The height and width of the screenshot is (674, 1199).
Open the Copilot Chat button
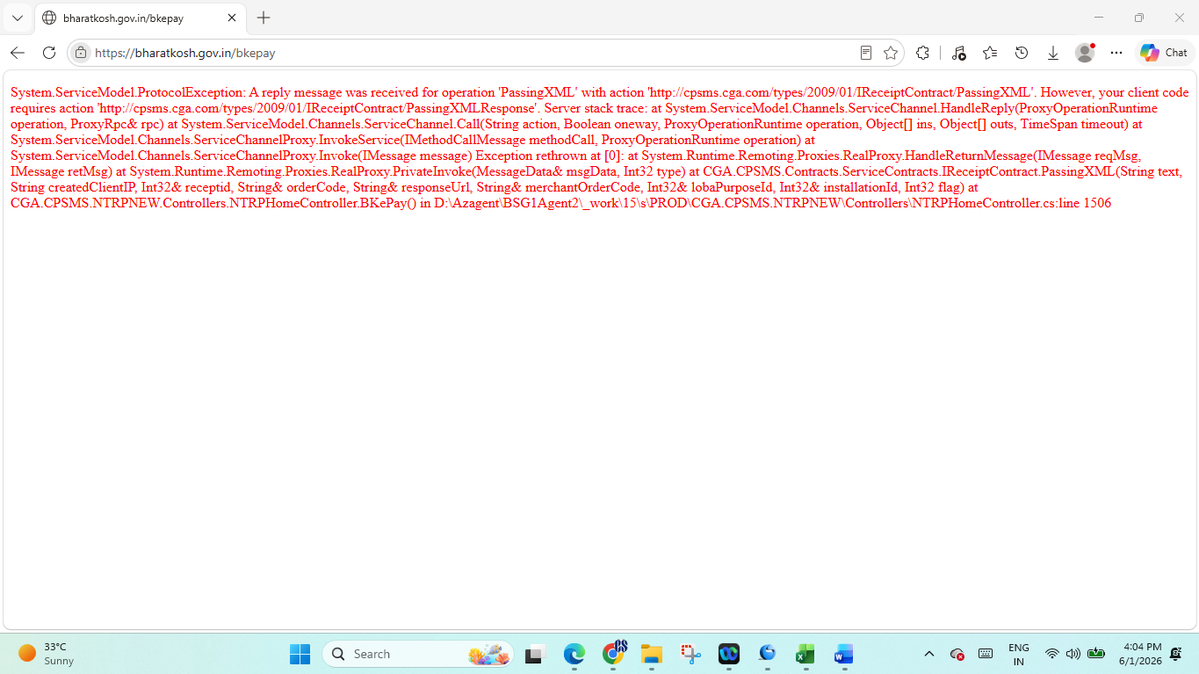point(1164,53)
